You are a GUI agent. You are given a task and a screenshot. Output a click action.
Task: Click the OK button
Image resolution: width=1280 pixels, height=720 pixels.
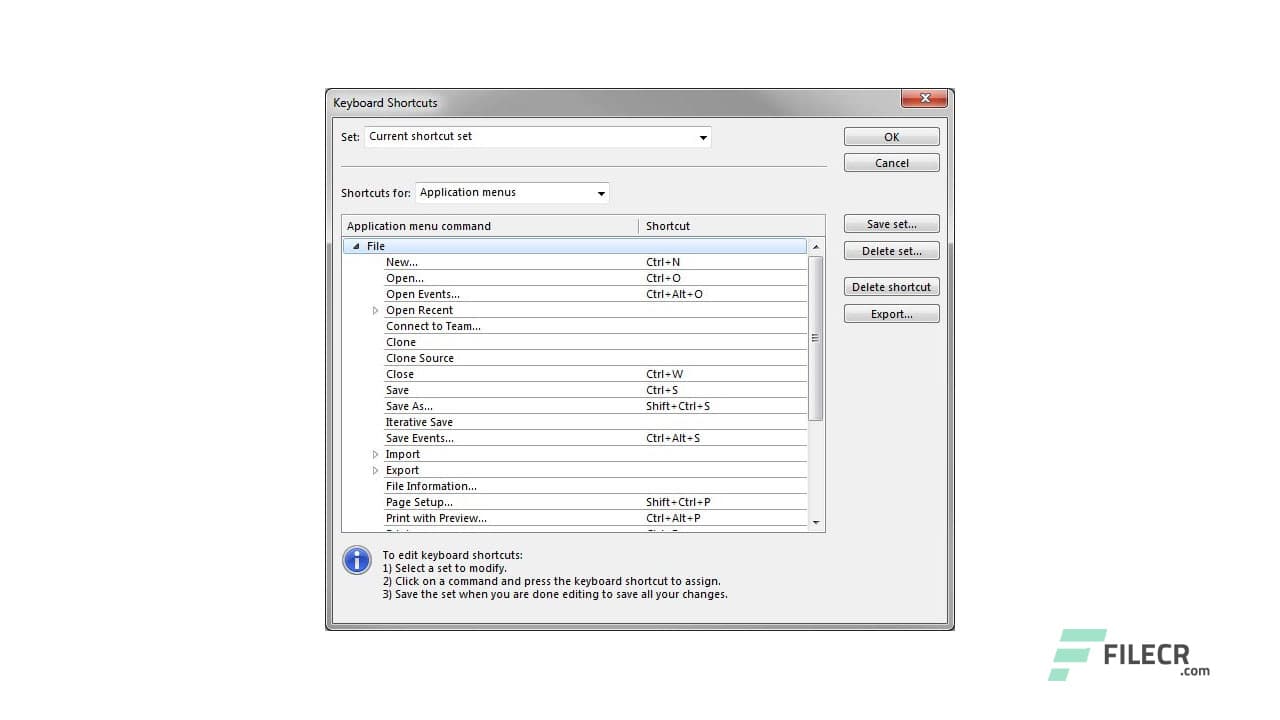pyautogui.click(x=890, y=136)
